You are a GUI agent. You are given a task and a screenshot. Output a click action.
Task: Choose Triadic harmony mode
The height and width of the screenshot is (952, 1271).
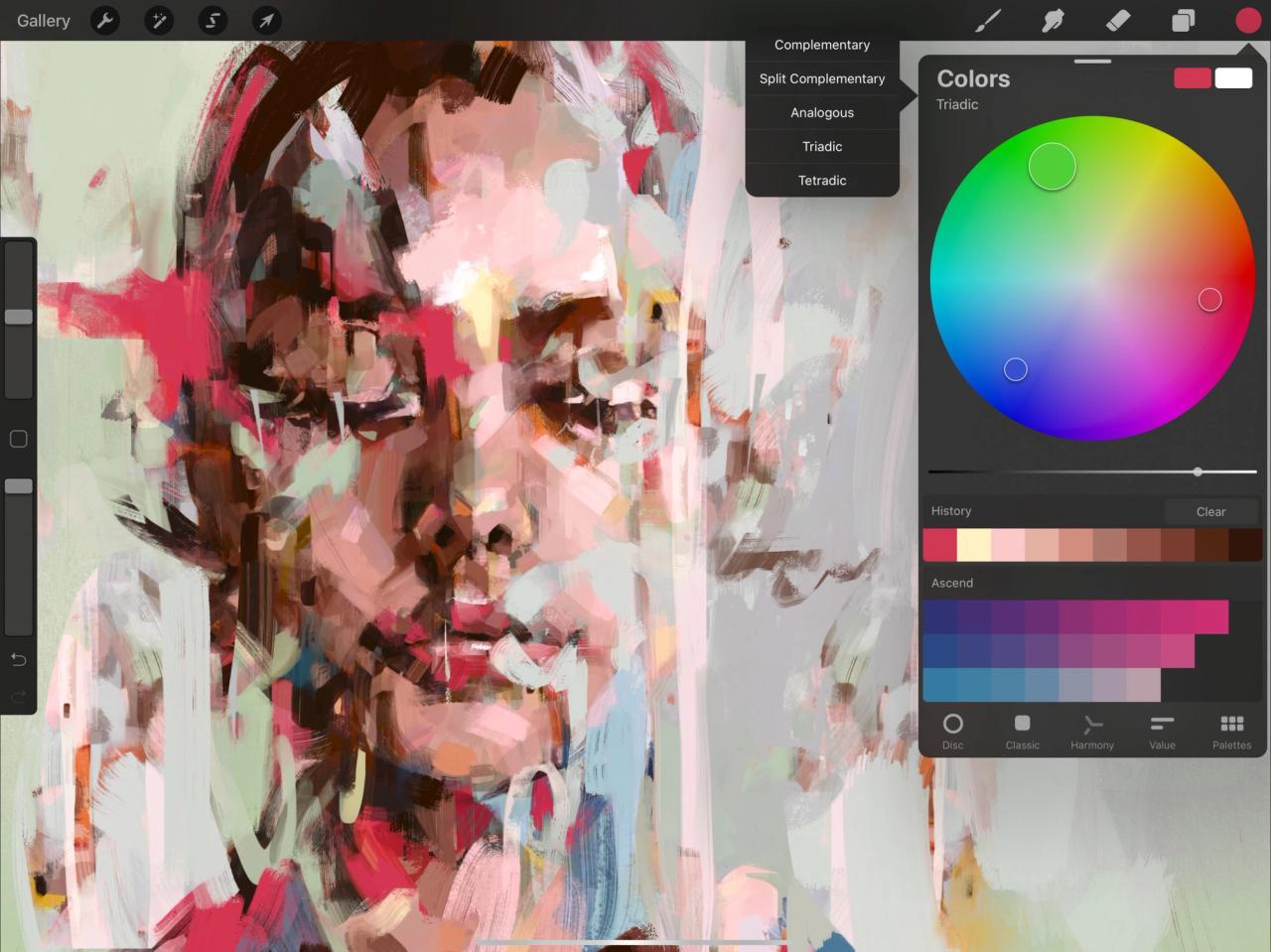[822, 146]
